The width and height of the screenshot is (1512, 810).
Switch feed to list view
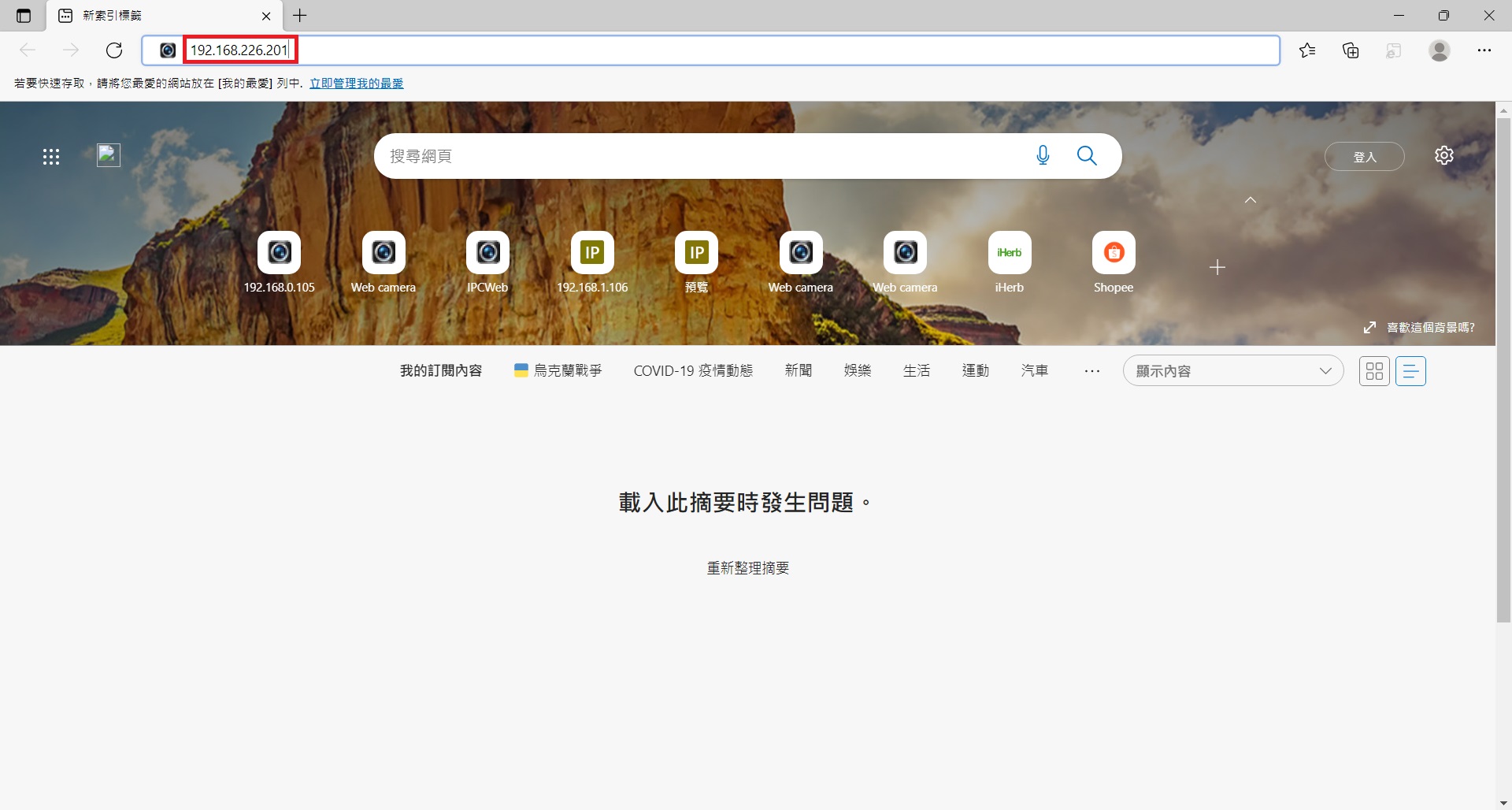1410,371
